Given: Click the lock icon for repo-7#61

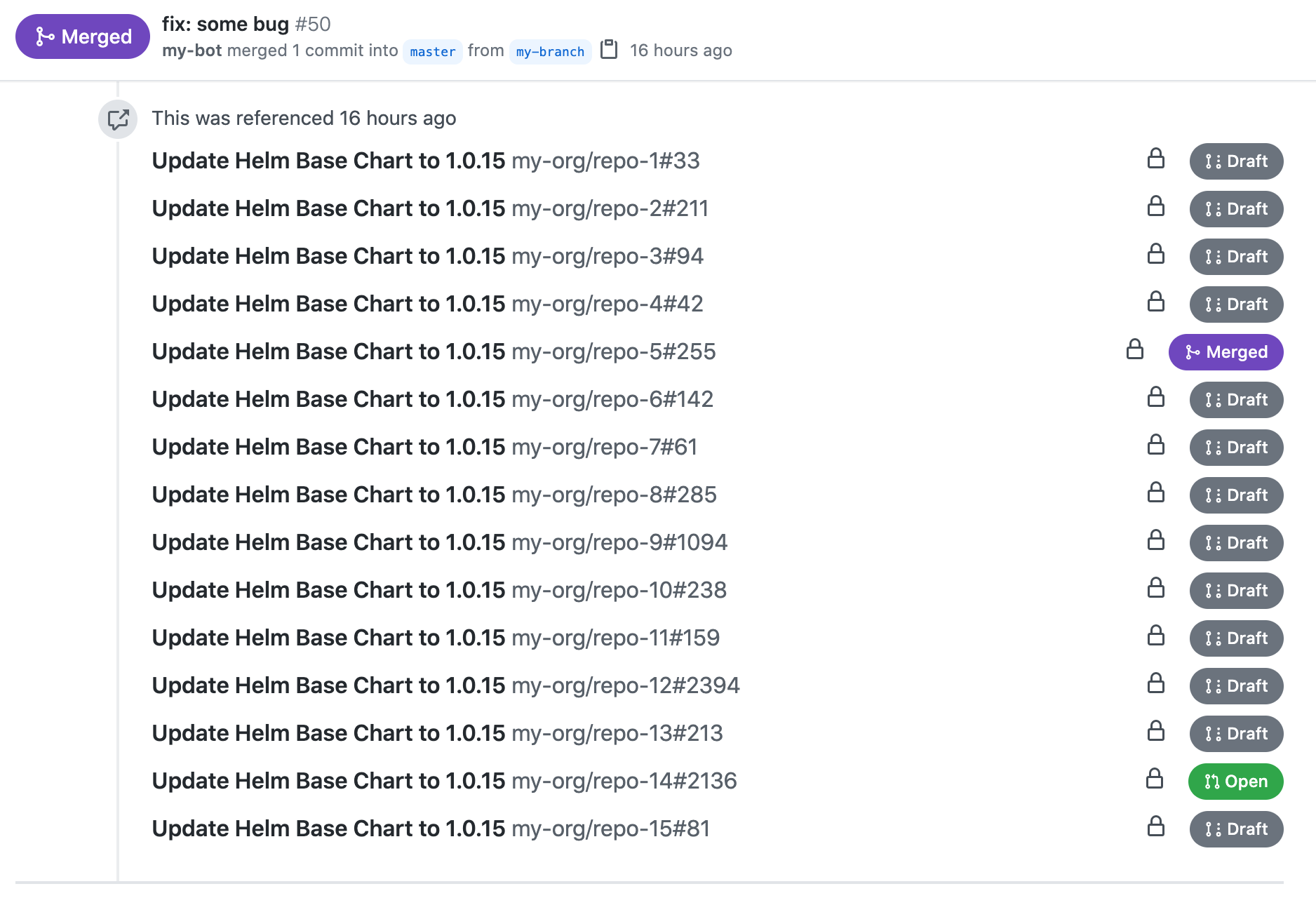Looking at the screenshot, I should click(1155, 445).
